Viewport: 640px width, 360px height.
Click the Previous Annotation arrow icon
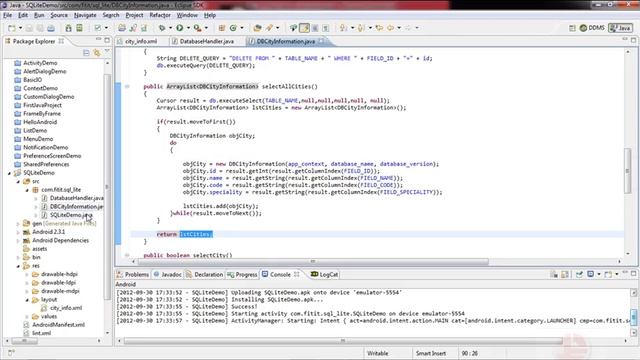[361, 28]
